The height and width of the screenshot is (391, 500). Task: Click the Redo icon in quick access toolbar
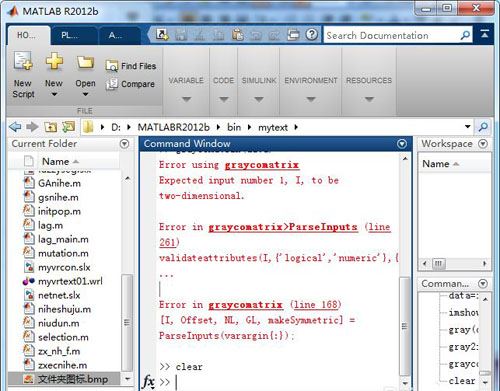pyautogui.click(x=275, y=35)
